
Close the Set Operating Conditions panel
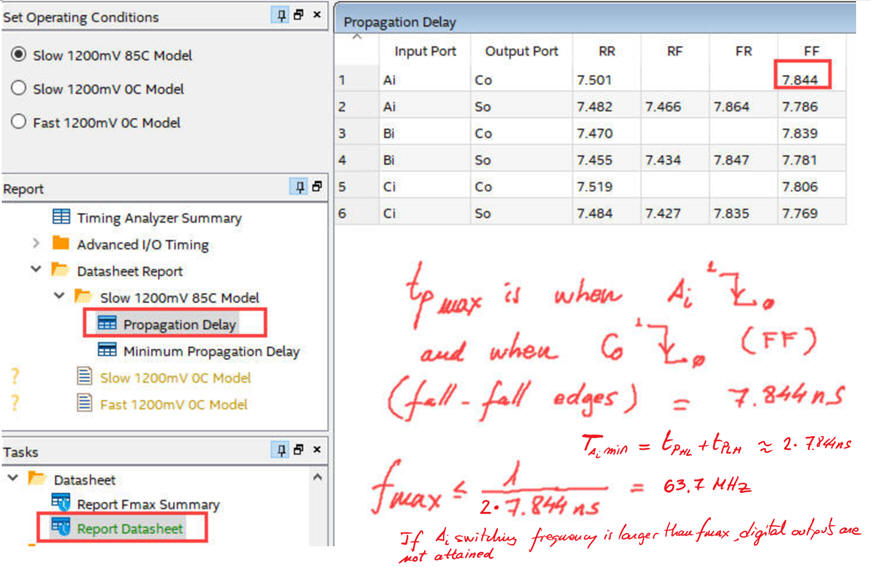(317, 16)
